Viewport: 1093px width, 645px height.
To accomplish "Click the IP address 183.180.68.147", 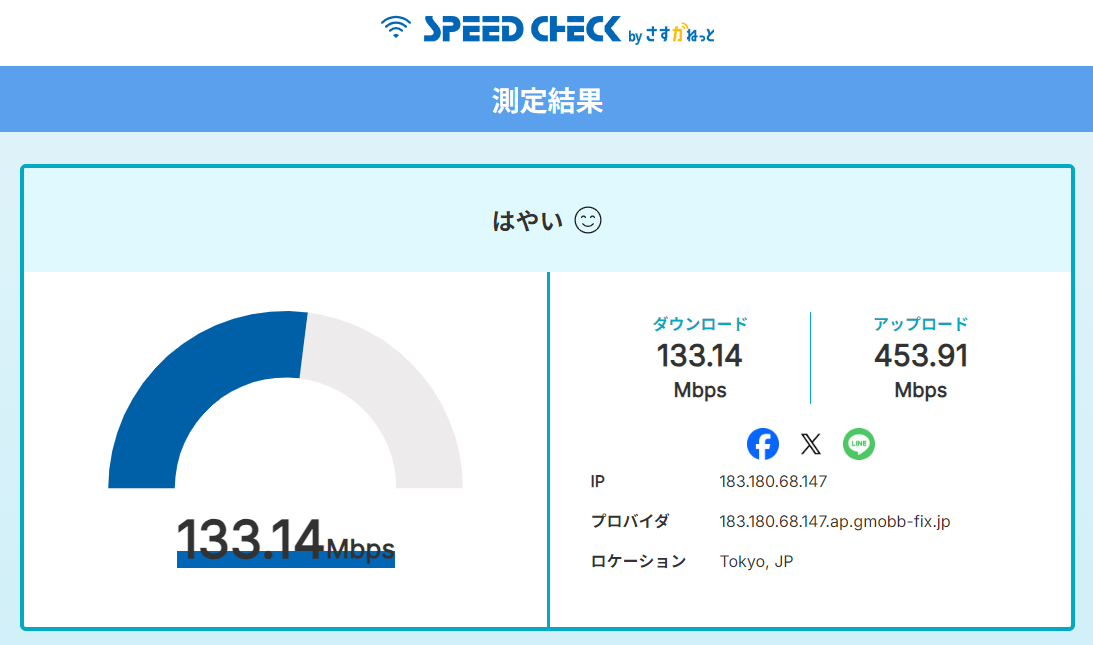I will (773, 482).
